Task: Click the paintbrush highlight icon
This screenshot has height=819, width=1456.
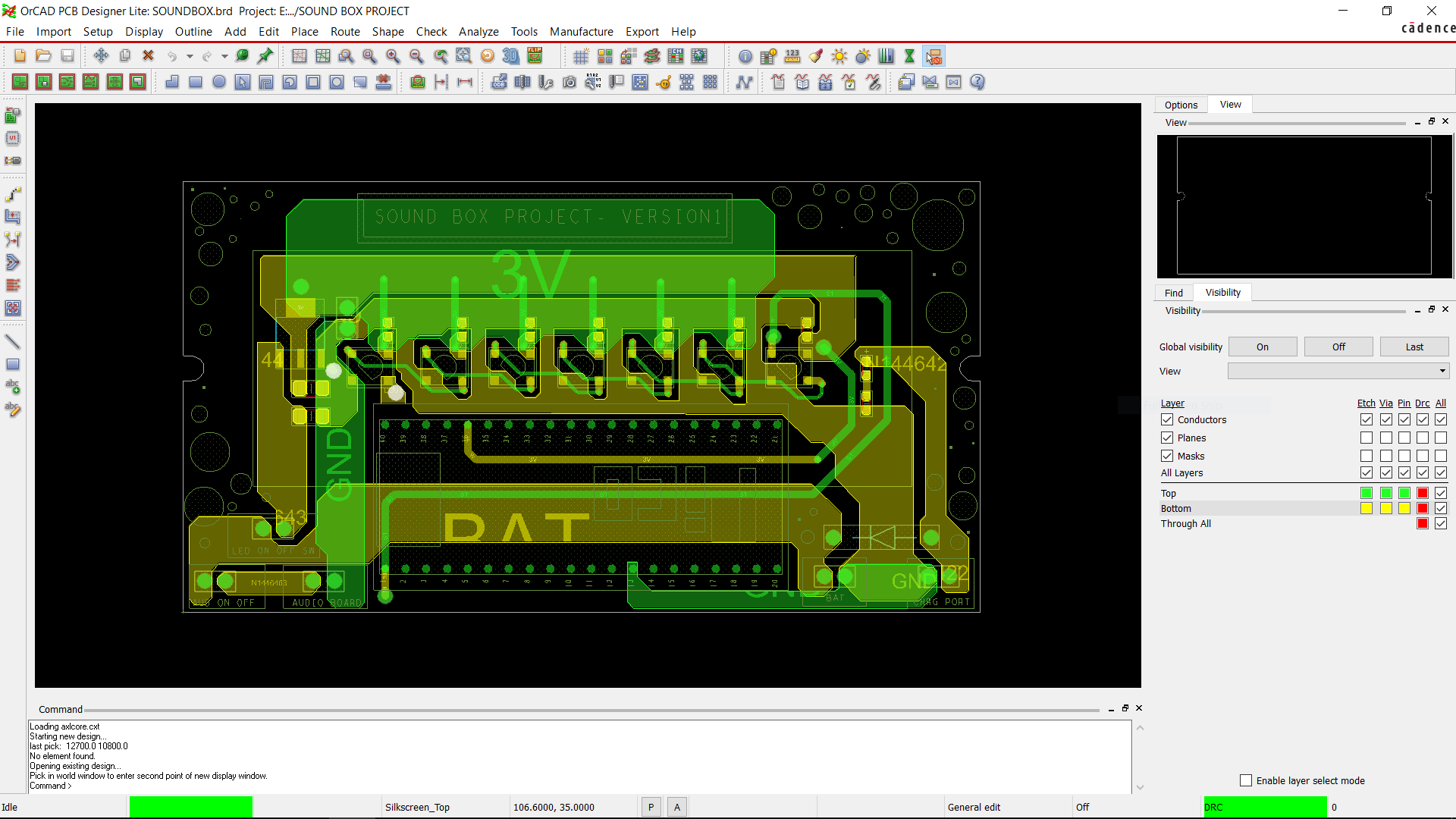Action: click(816, 56)
